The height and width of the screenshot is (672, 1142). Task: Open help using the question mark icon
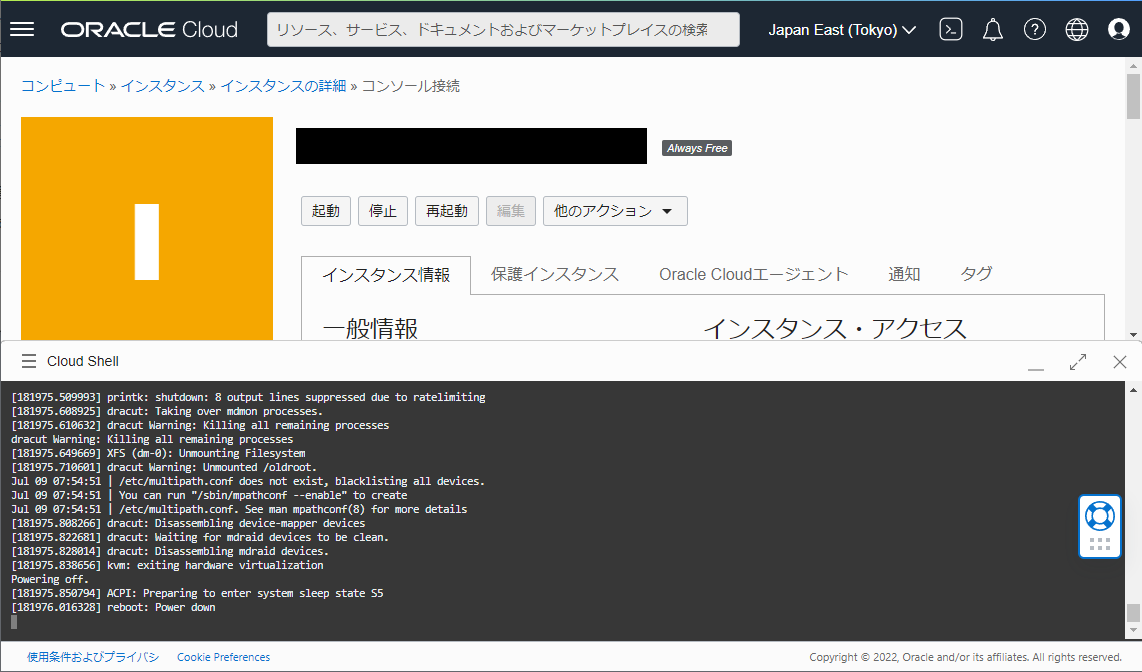pyautogui.click(x=1034, y=29)
